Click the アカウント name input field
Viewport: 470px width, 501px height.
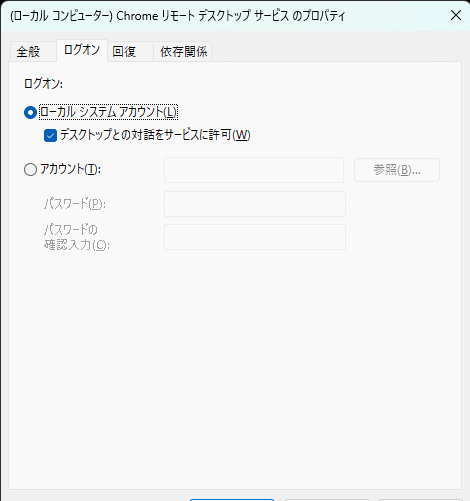click(254, 170)
